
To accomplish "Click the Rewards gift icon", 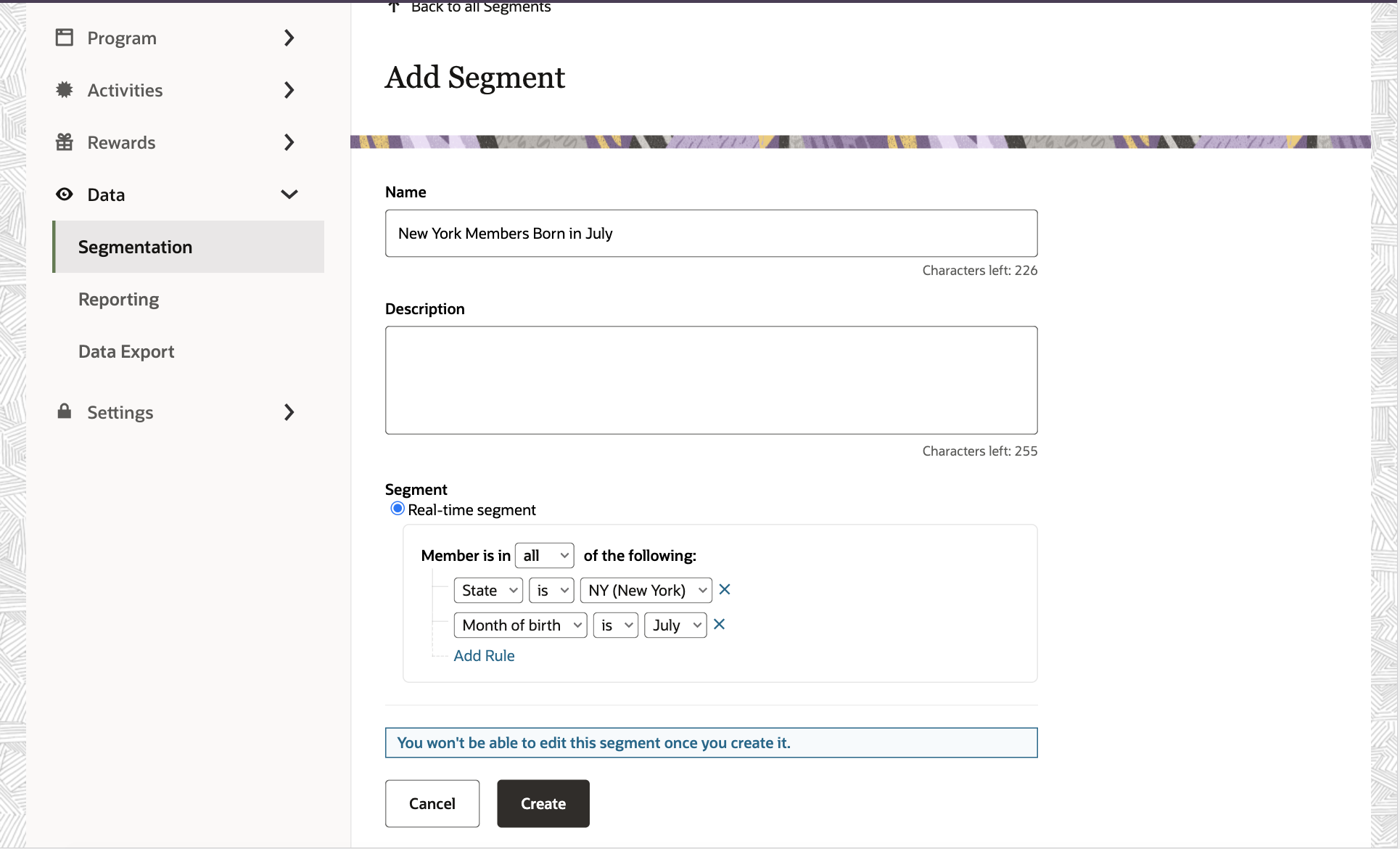I will tap(65, 141).
